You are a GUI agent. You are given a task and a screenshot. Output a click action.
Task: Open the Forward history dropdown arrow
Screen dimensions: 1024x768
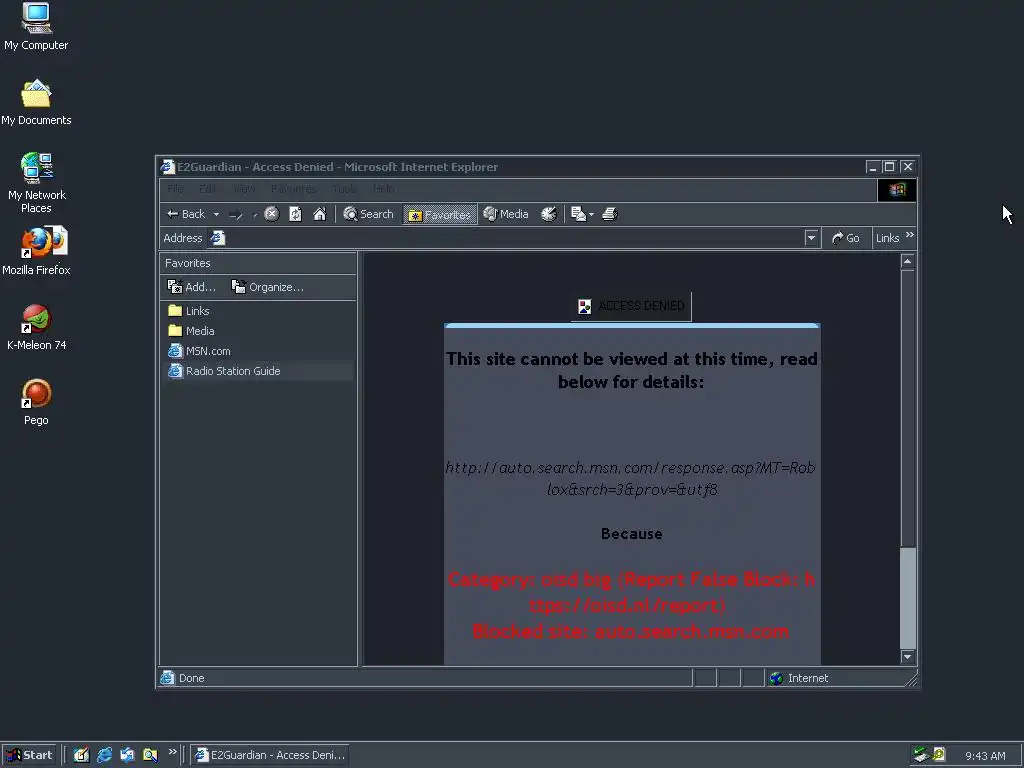(254, 214)
